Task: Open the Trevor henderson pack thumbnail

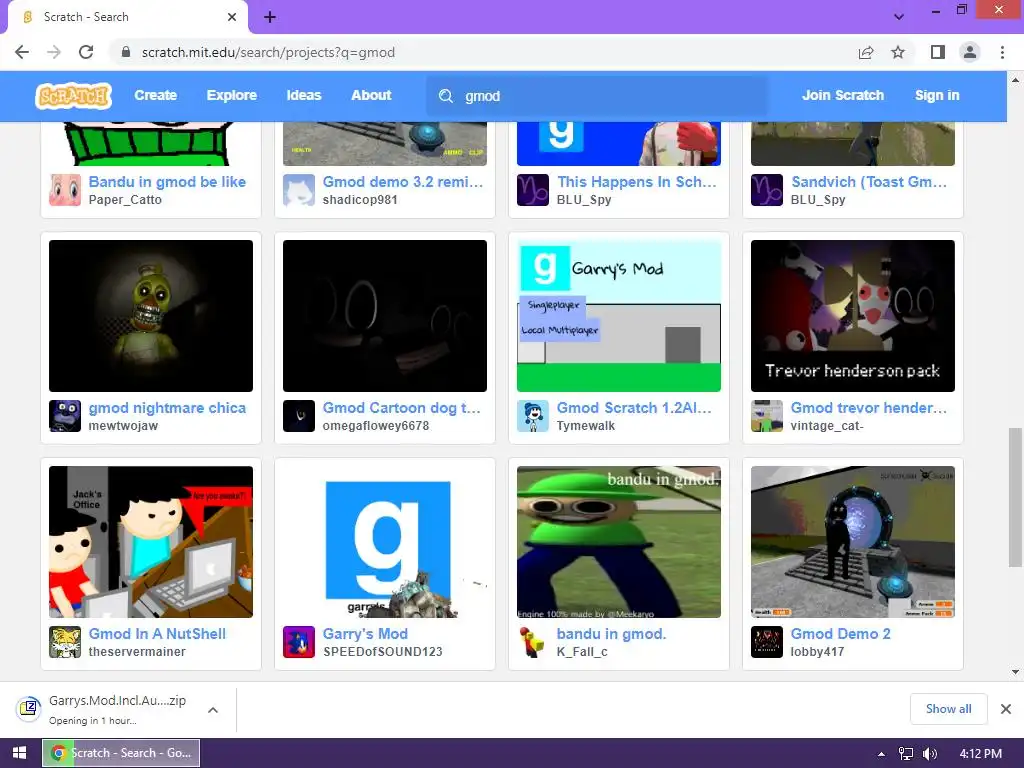Action: [853, 316]
